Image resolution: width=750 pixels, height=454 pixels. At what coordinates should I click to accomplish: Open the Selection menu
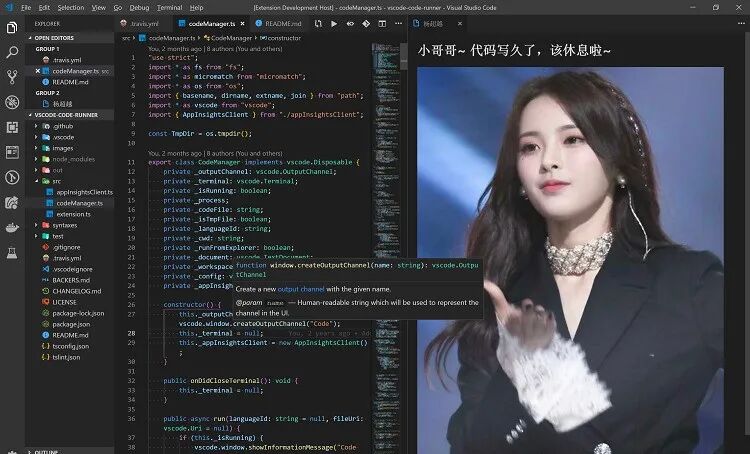coord(71,8)
